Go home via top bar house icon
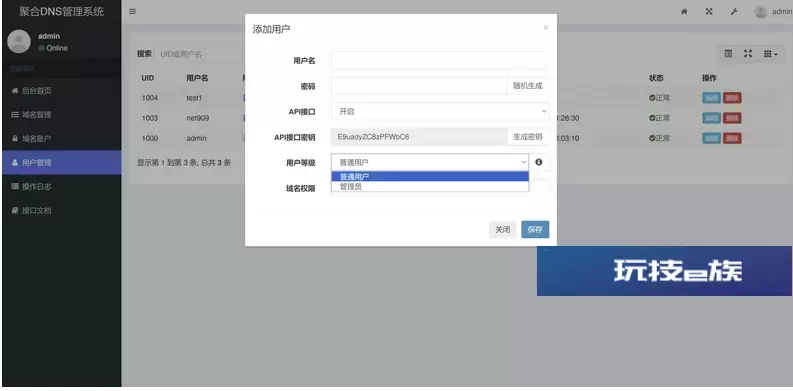Viewport: 793px width, 391px height. point(684,12)
